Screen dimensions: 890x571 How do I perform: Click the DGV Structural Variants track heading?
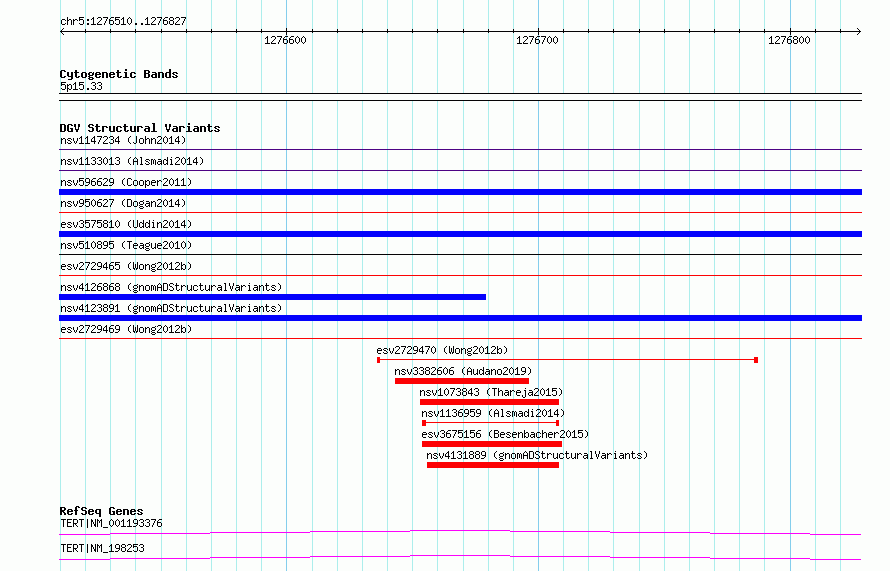click(x=140, y=128)
